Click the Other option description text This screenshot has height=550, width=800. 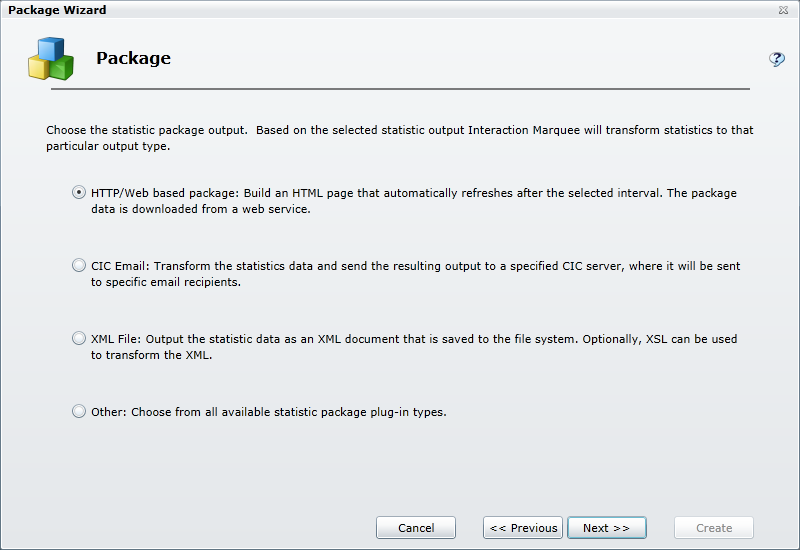click(268, 412)
